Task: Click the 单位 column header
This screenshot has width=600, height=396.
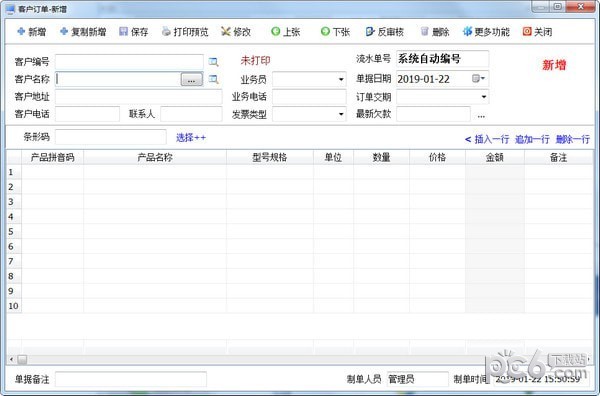Action: [333, 157]
